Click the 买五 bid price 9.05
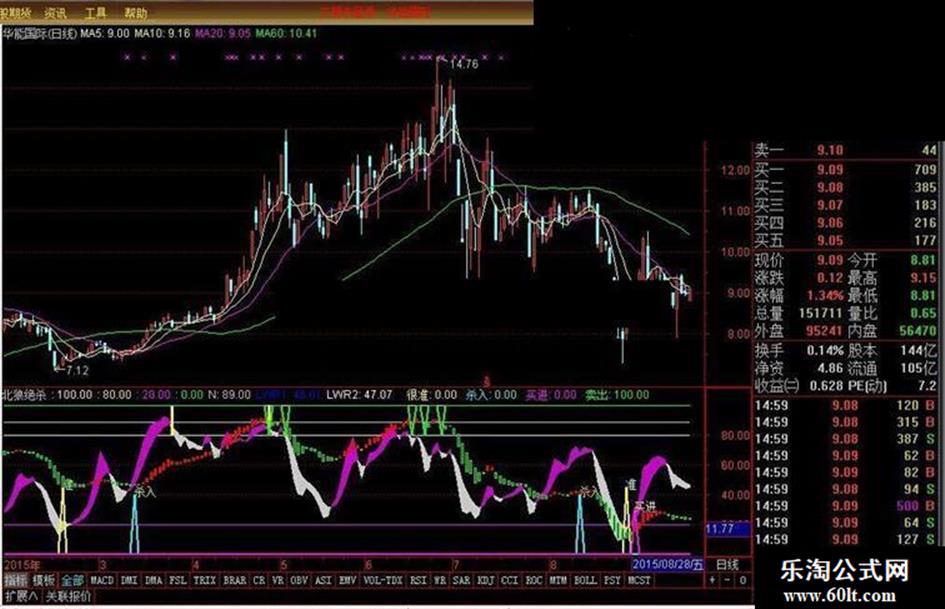945x609 pixels. pyautogui.click(x=830, y=240)
